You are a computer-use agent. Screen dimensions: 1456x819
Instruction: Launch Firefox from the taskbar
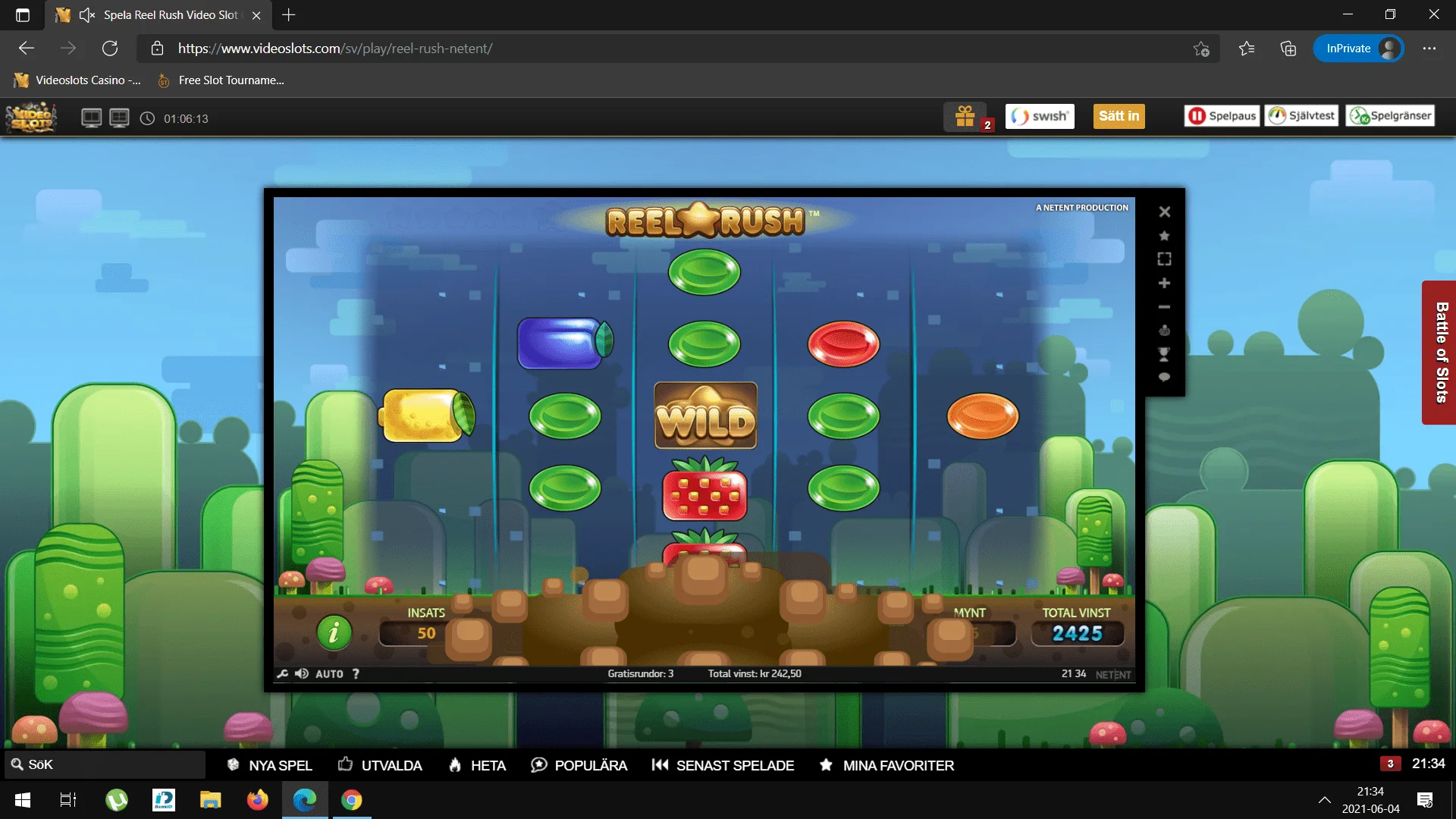click(x=258, y=800)
